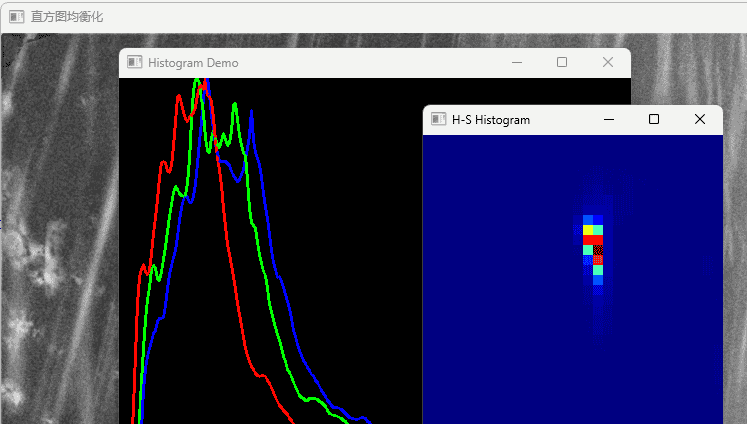
Task: Click the 直方图均衡化 window icon
Action: tap(17, 17)
